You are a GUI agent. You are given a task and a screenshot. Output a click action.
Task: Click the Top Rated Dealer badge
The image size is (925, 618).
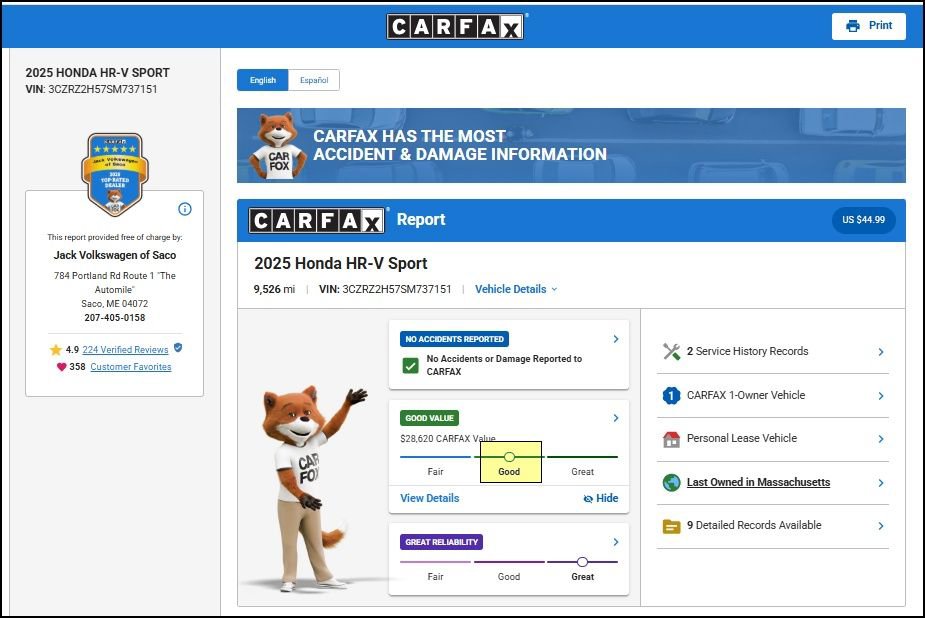115,175
